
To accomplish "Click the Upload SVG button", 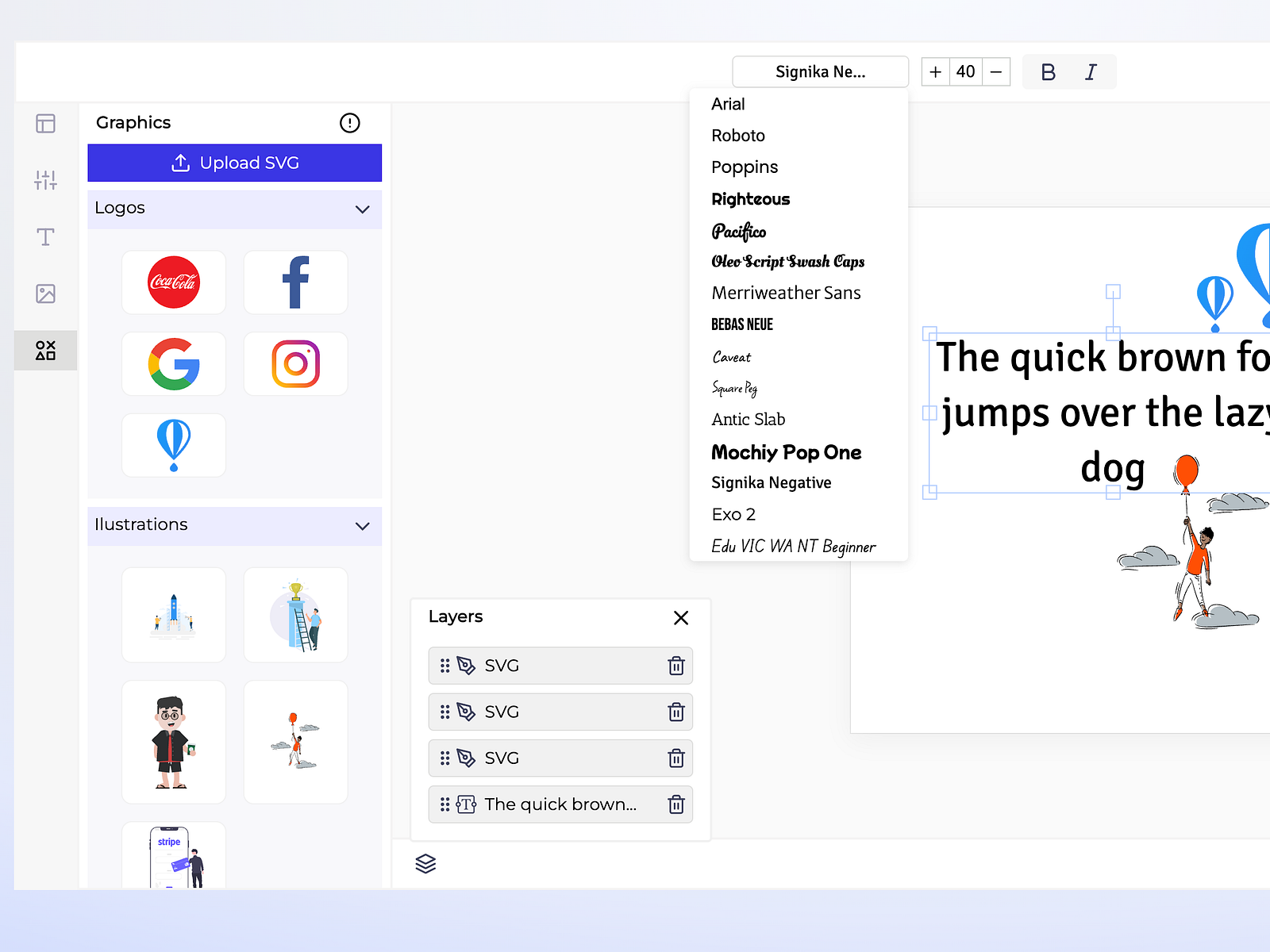I will pyautogui.click(x=234, y=163).
